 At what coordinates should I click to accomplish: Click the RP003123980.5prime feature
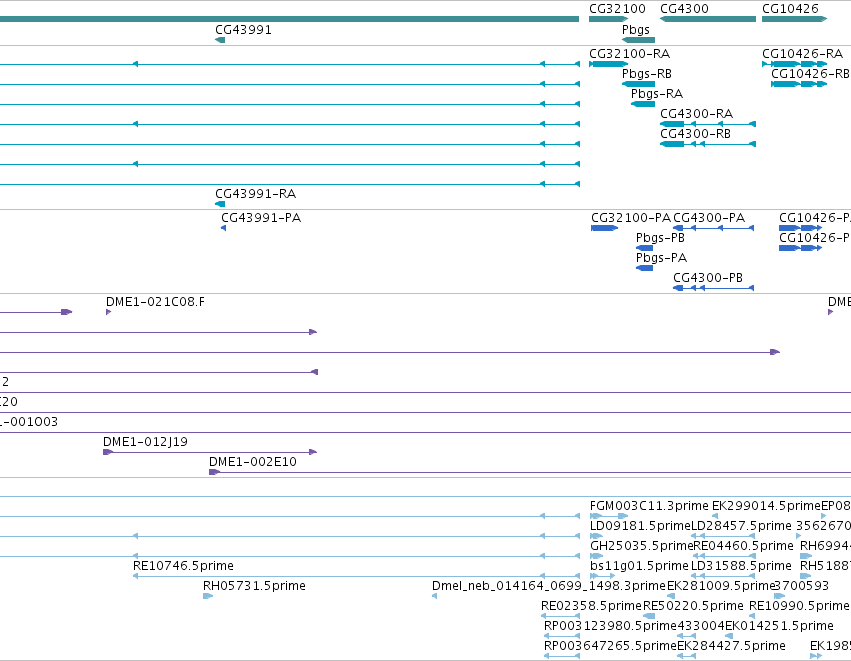coord(562,636)
